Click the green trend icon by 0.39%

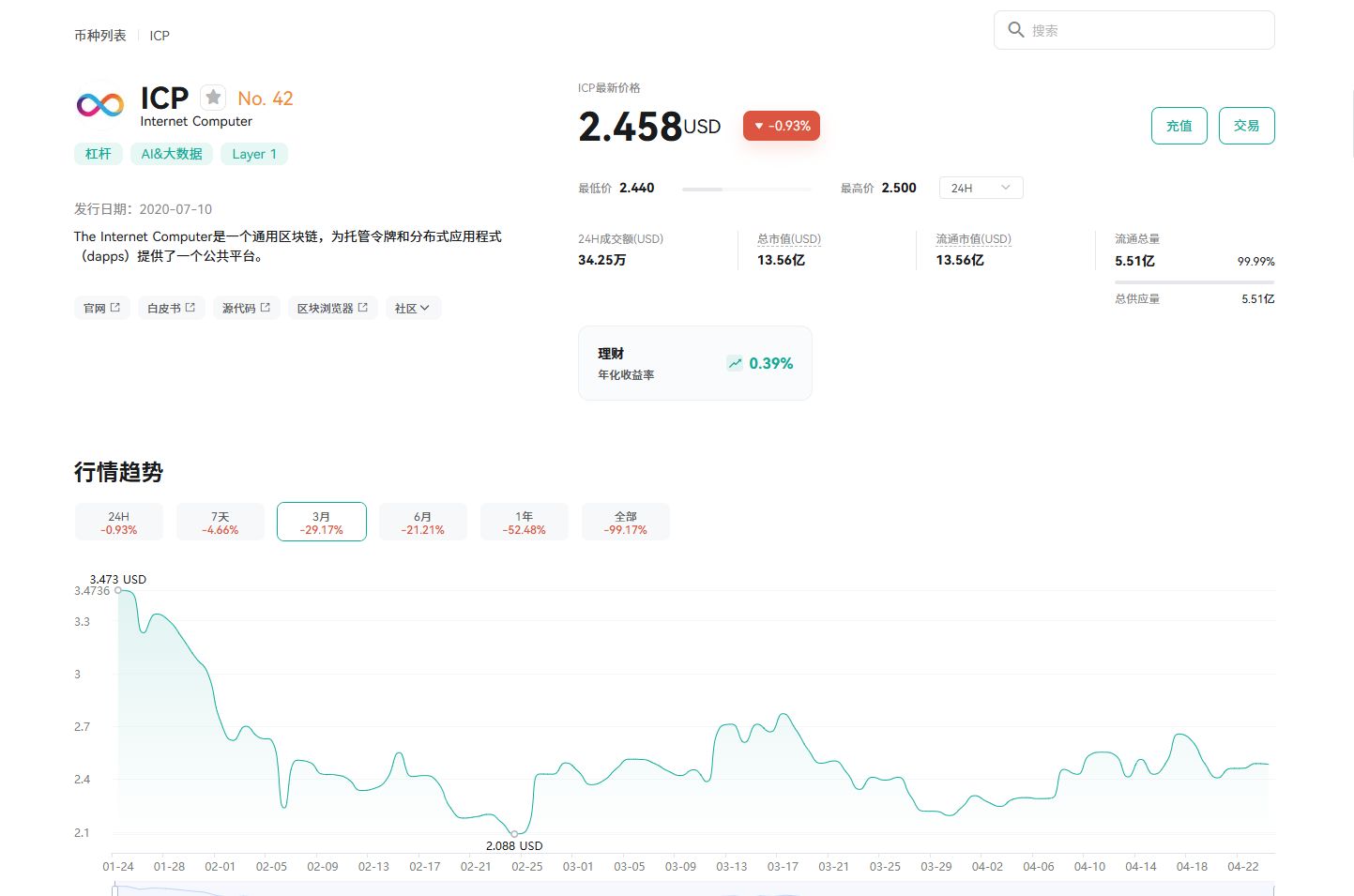(735, 363)
